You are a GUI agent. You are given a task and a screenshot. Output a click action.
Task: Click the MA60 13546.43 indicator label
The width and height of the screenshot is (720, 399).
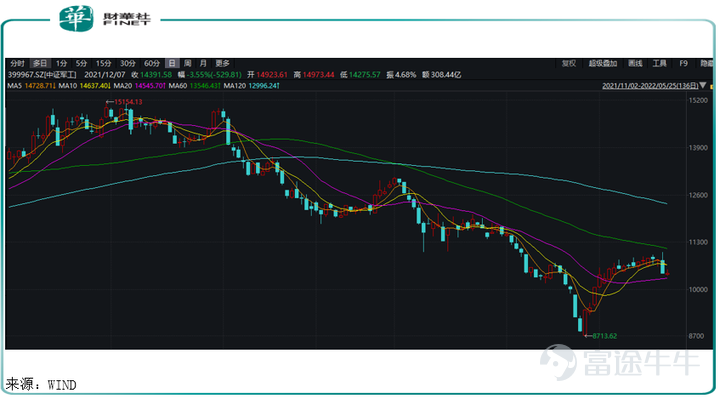click(x=195, y=86)
